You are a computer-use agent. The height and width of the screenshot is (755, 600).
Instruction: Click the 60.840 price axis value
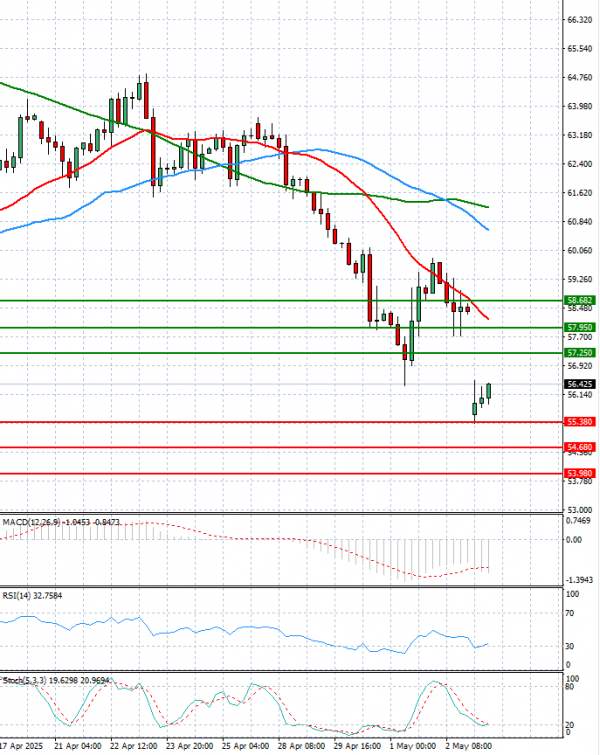580,221
